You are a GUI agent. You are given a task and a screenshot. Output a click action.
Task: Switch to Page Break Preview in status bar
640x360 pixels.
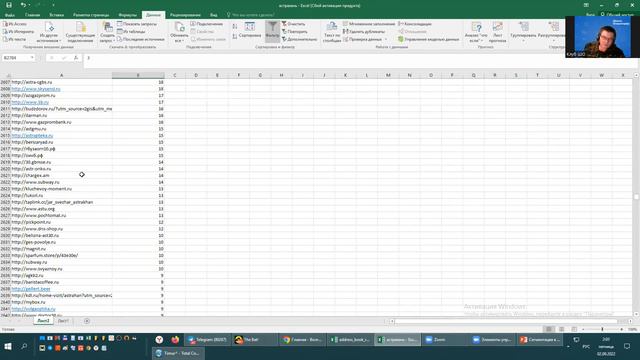pos(574,329)
